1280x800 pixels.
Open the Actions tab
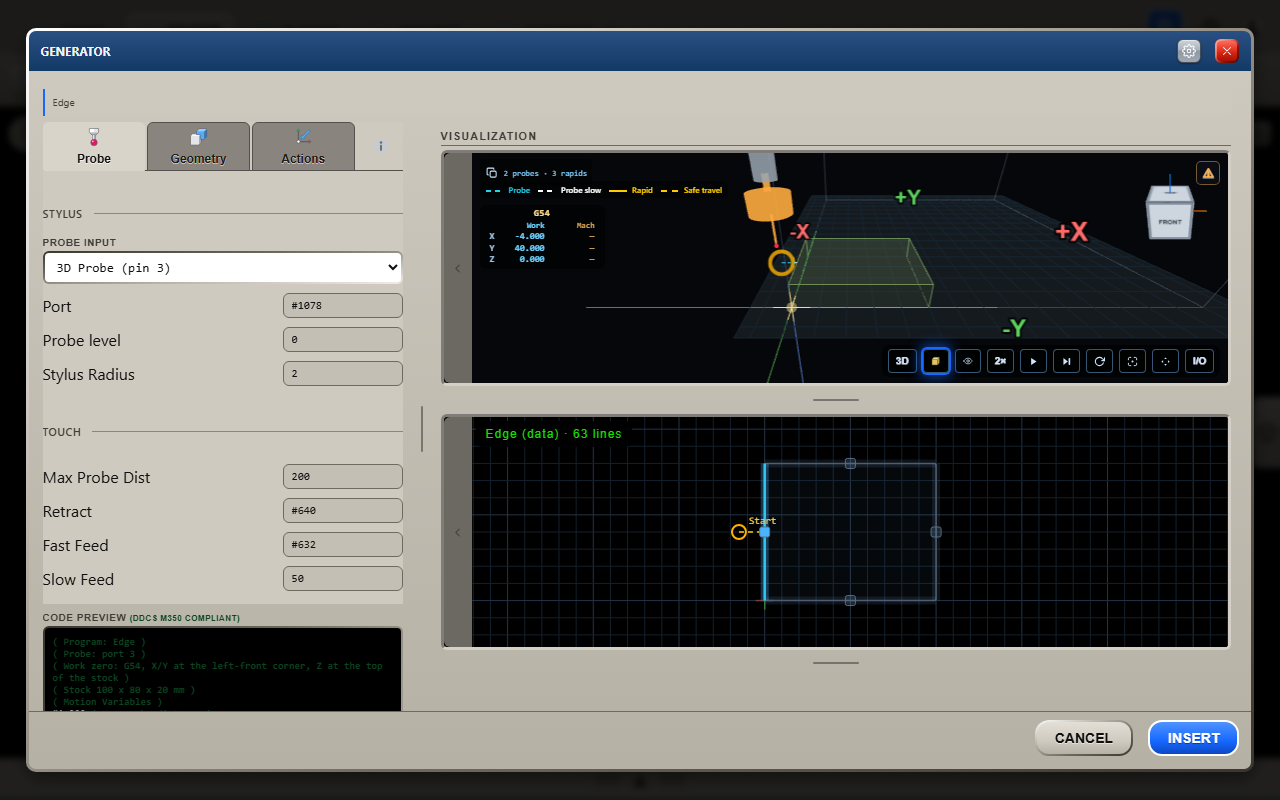coord(303,146)
